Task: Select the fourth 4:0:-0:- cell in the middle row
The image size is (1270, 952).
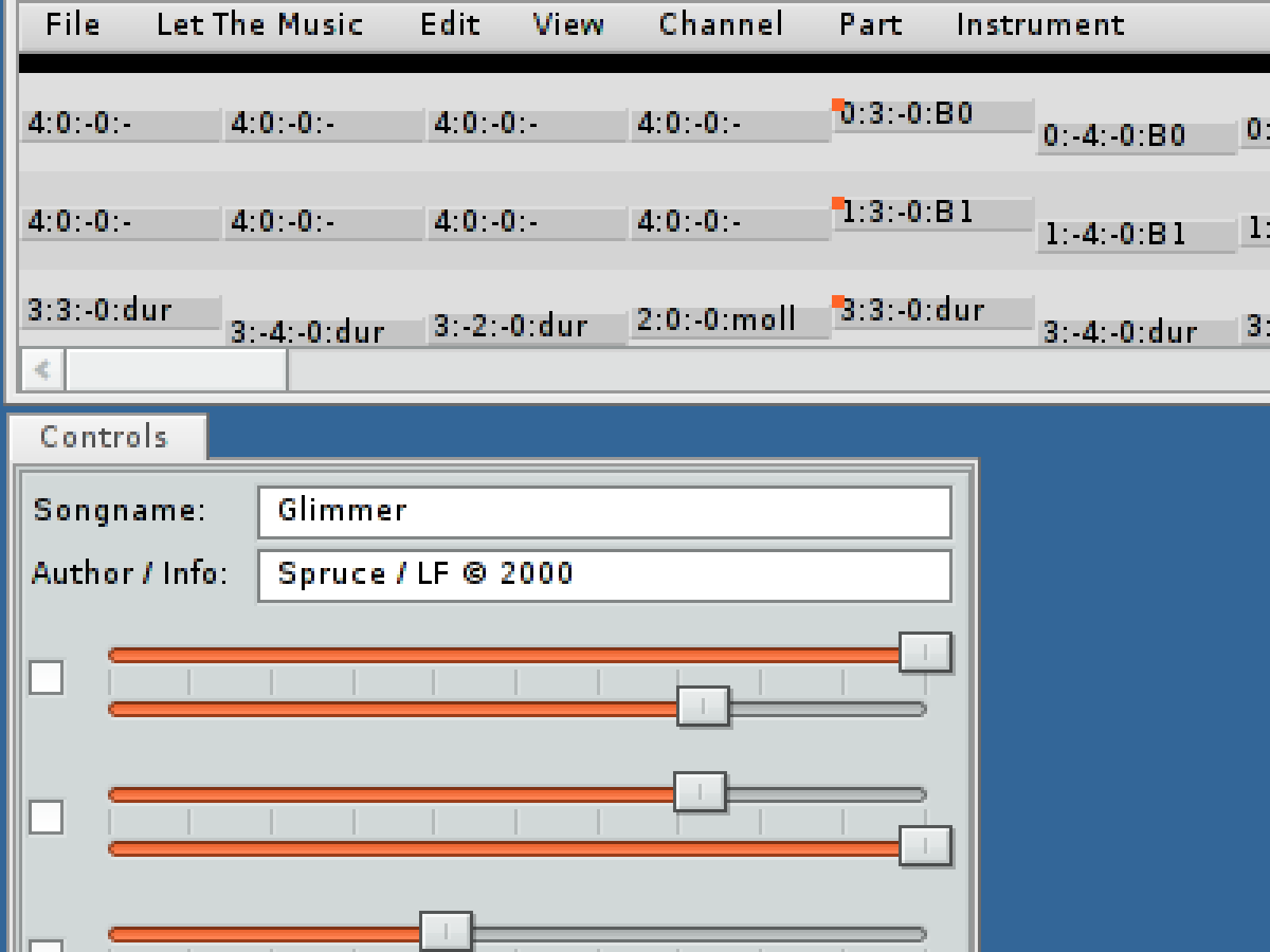Action: click(730, 223)
